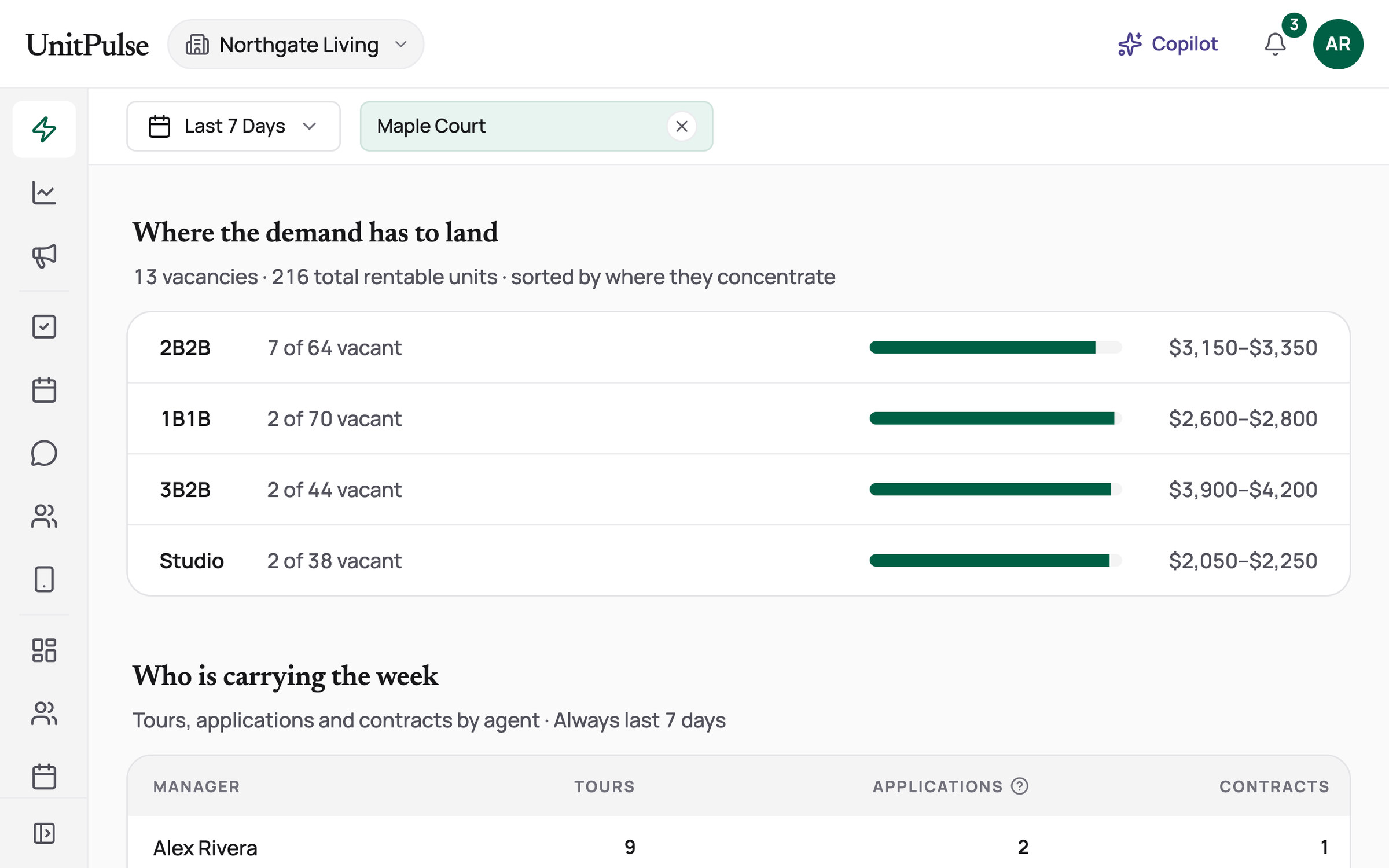The width and height of the screenshot is (1389, 868).
Task: Click the $2,050–$2,250 rent range
Action: [x=1243, y=561]
